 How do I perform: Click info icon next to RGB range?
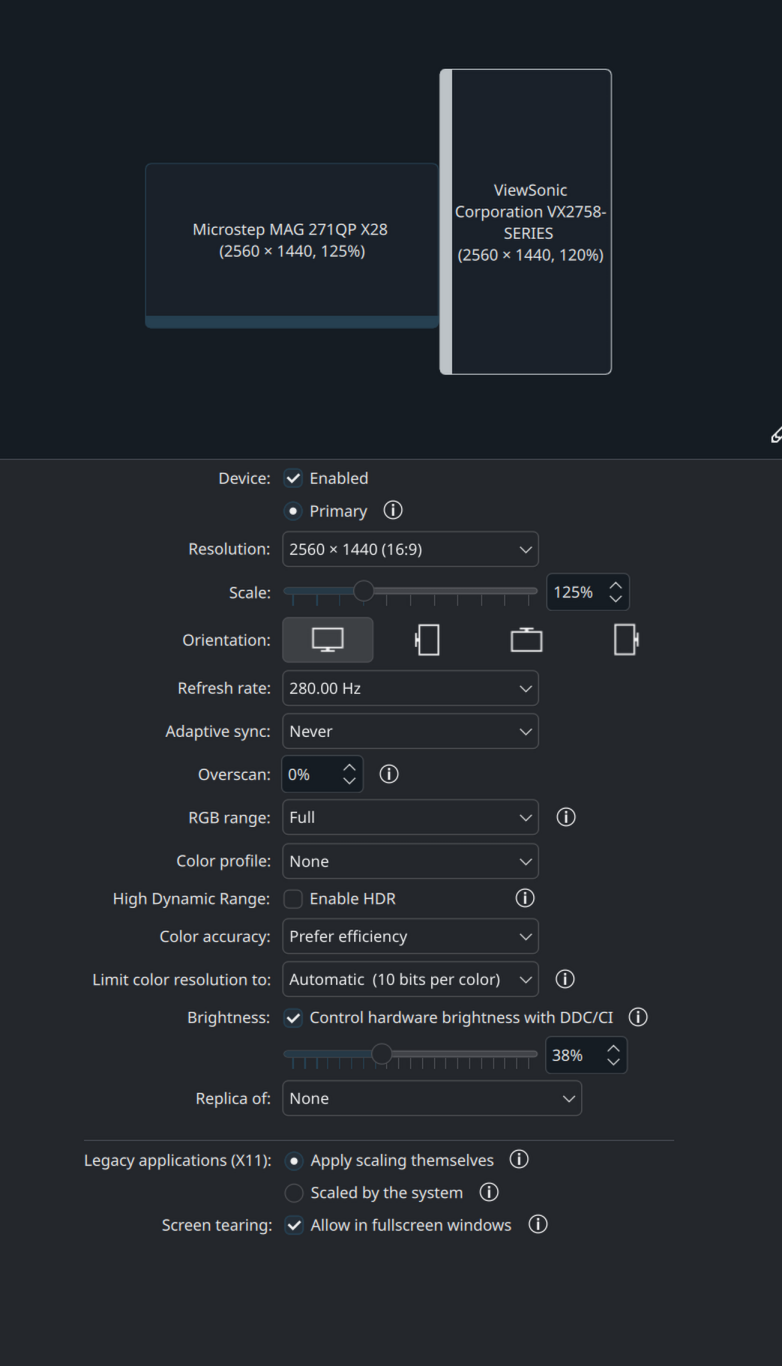pos(565,817)
